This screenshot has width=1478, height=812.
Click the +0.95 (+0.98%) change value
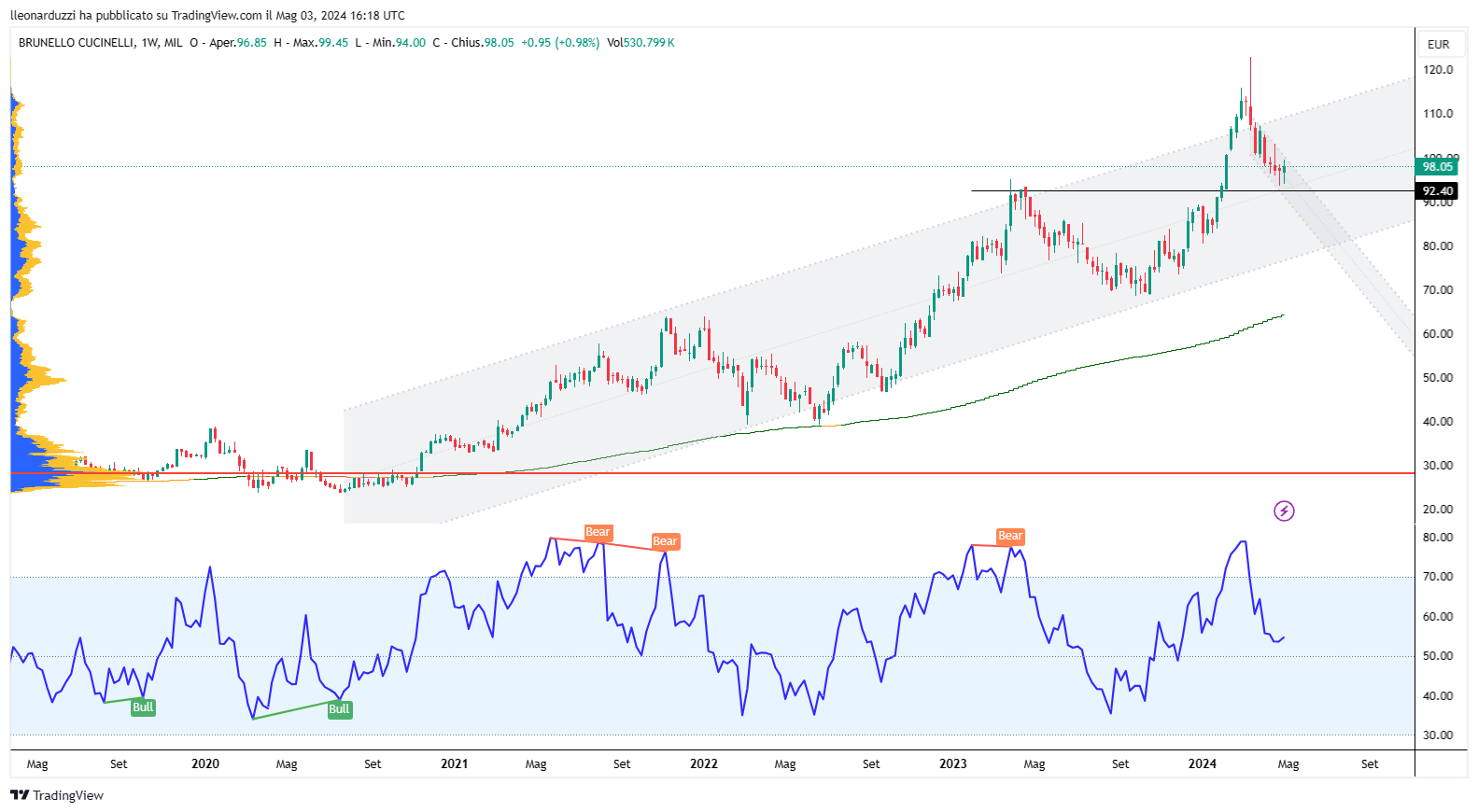point(560,43)
